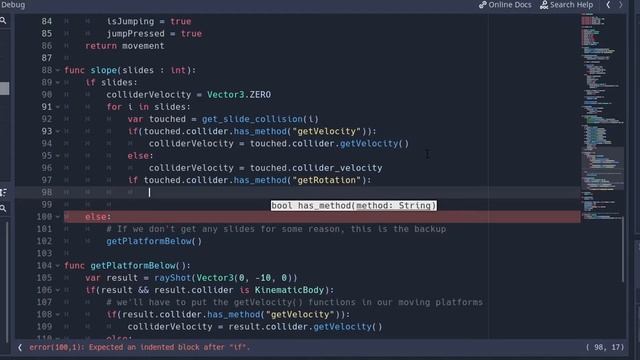Screen dimensions: 640x360
Task: Click the empty line 98 with cursor
Action: tap(298, 192)
